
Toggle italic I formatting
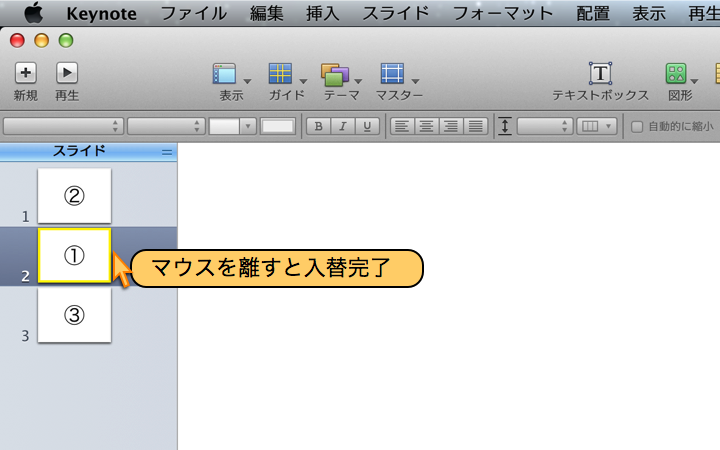[x=343, y=126]
